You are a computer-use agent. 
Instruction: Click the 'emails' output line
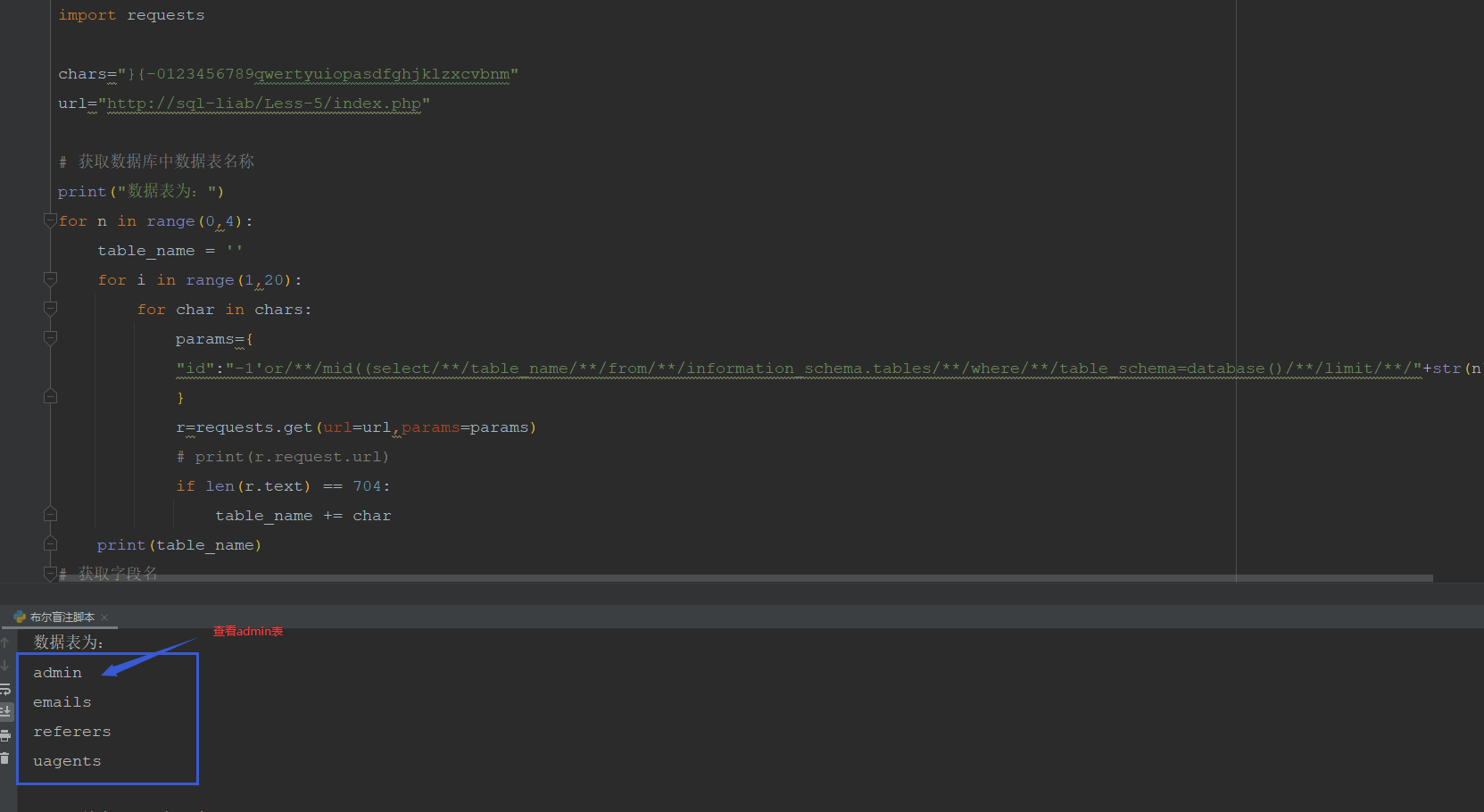click(x=62, y=702)
